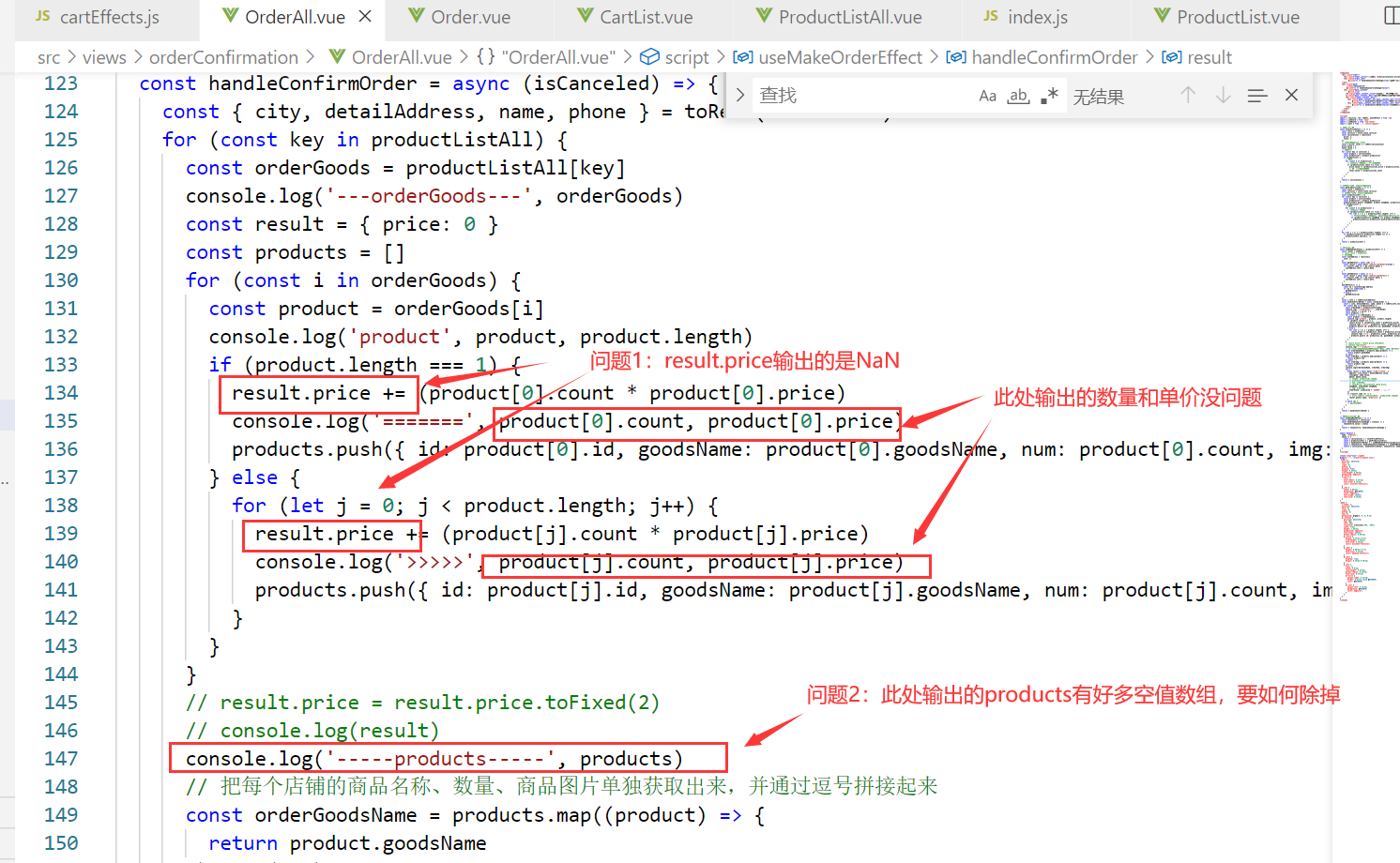Switch to the cartEffects.js tab
Image resolution: width=1400 pixels, height=863 pixels.
point(98,17)
